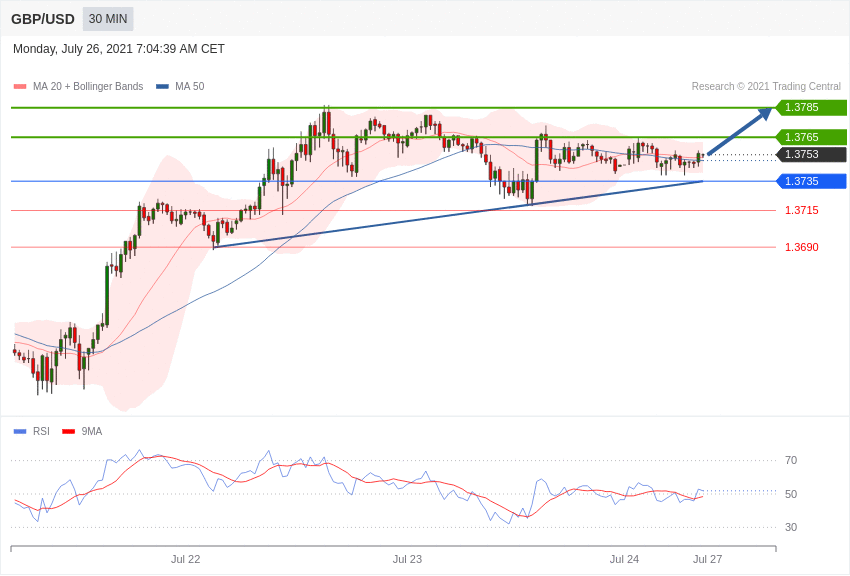Select the 1.3765 green resistance label
The height and width of the screenshot is (576, 850).
click(x=811, y=137)
